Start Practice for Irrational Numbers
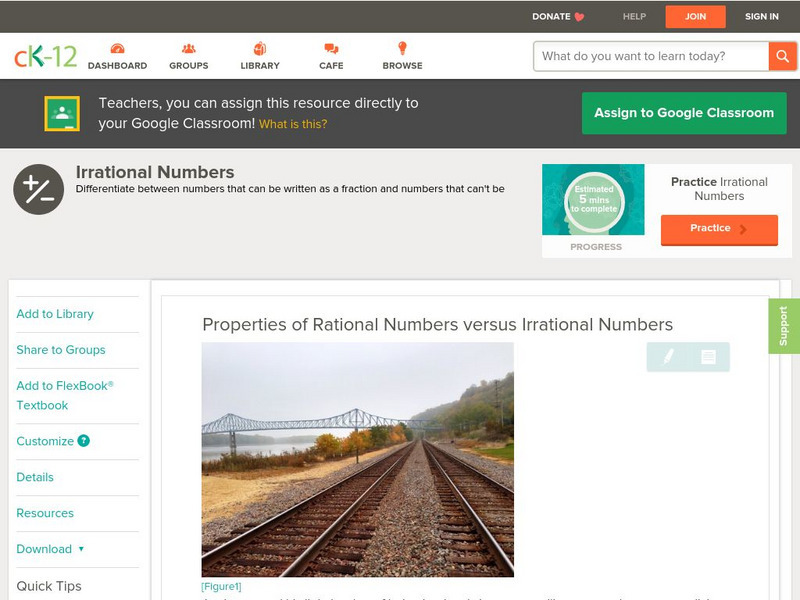Image resolution: width=800 pixels, height=600 pixels. (718, 229)
